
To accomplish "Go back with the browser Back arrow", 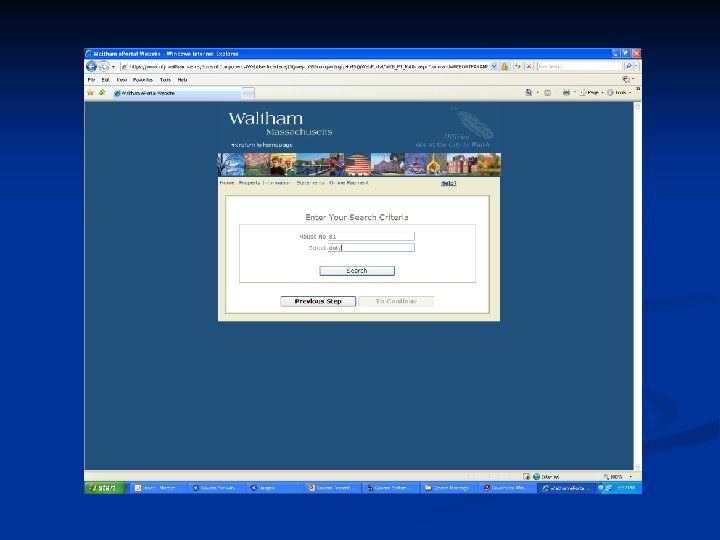I will tap(91, 67).
